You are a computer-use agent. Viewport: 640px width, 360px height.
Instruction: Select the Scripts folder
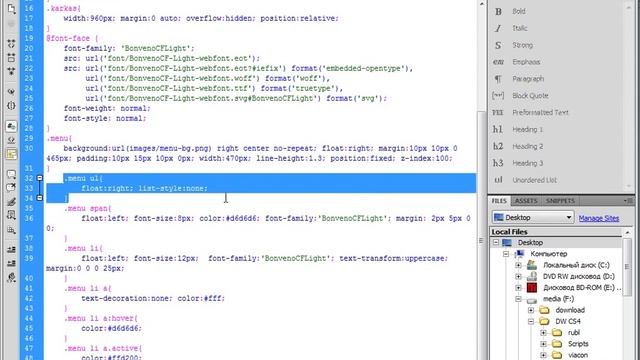[578, 344]
